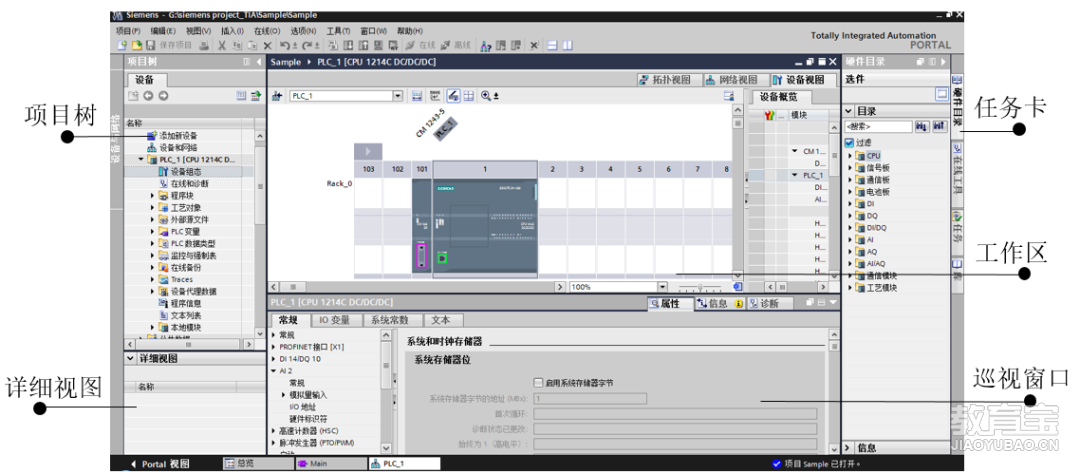Open Add New Device (添加新设备) in project tree
1080x474 pixels.
pyautogui.click(x=177, y=135)
